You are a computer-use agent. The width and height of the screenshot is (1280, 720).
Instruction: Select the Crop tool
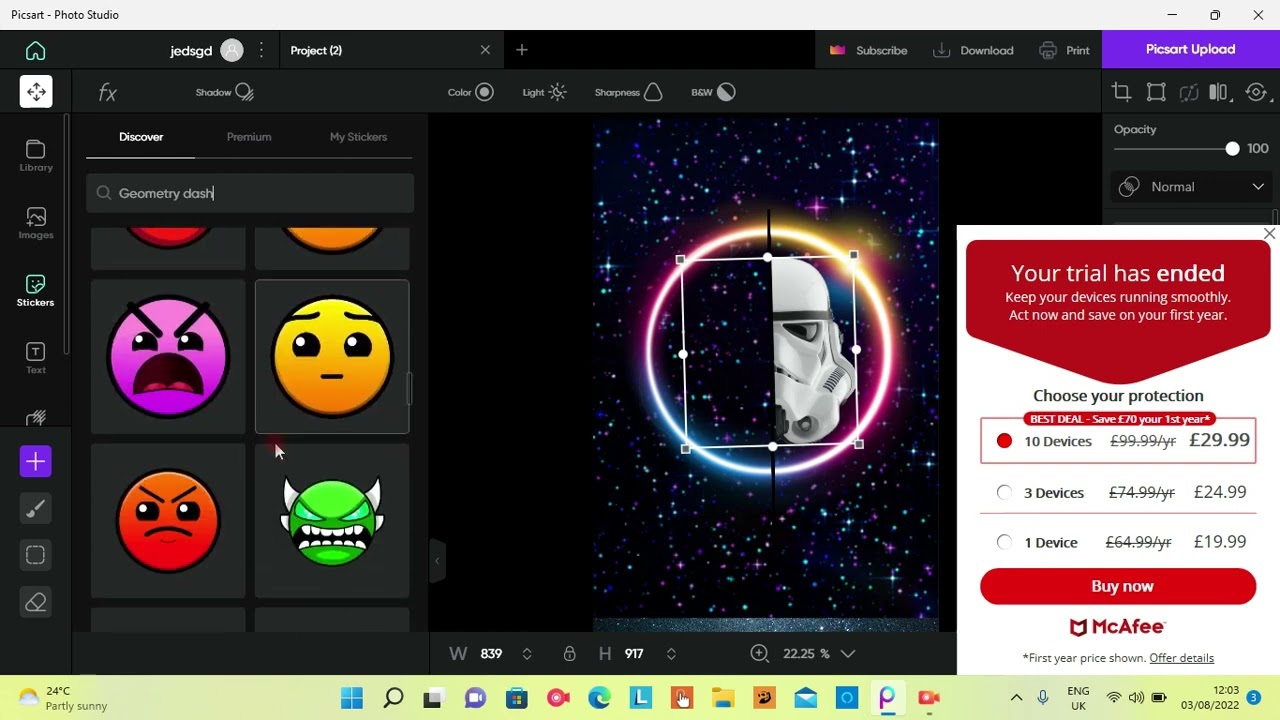pos(1121,92)
